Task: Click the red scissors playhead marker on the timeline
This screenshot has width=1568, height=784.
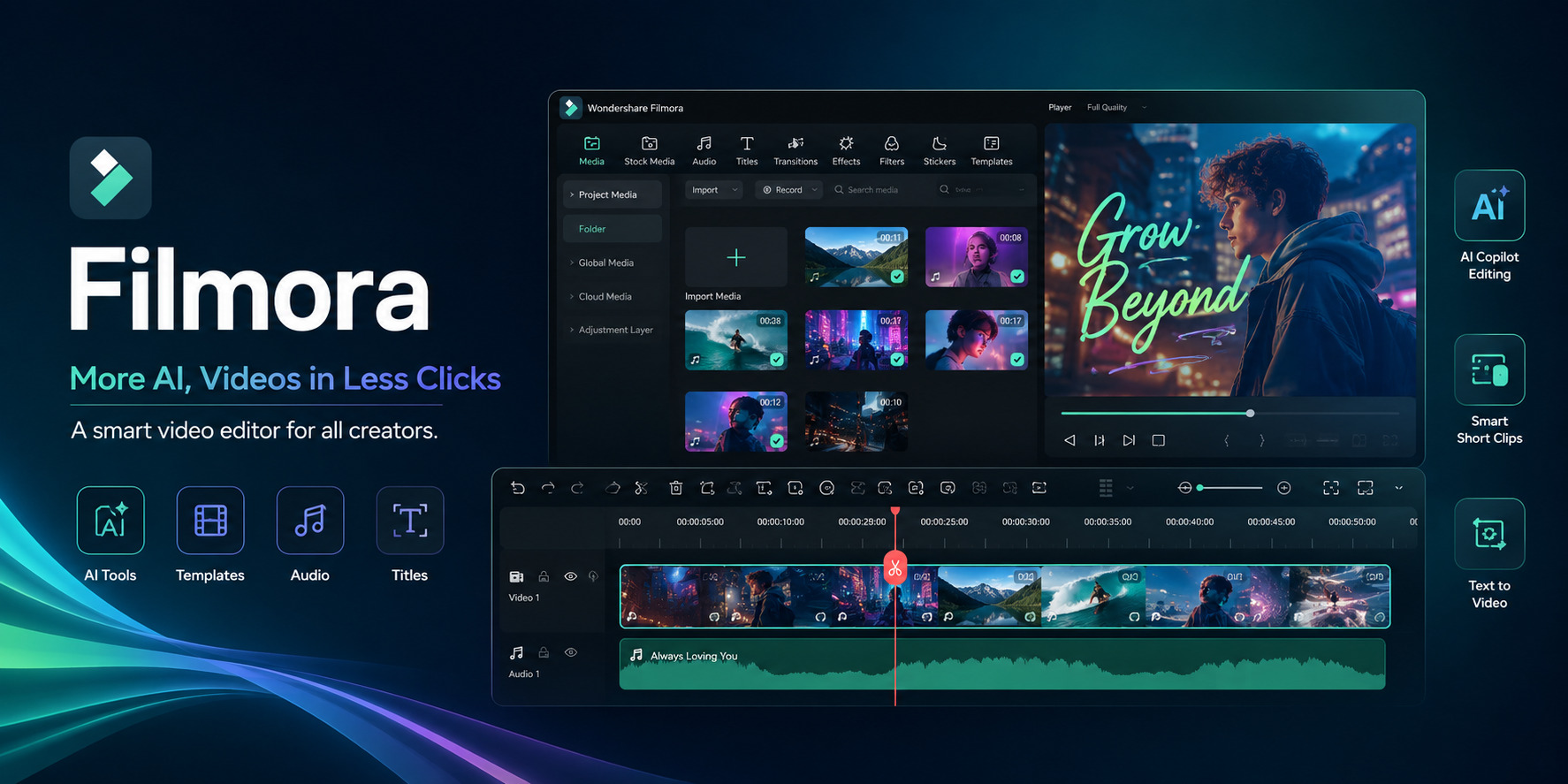Action: (x=895, y=567)
